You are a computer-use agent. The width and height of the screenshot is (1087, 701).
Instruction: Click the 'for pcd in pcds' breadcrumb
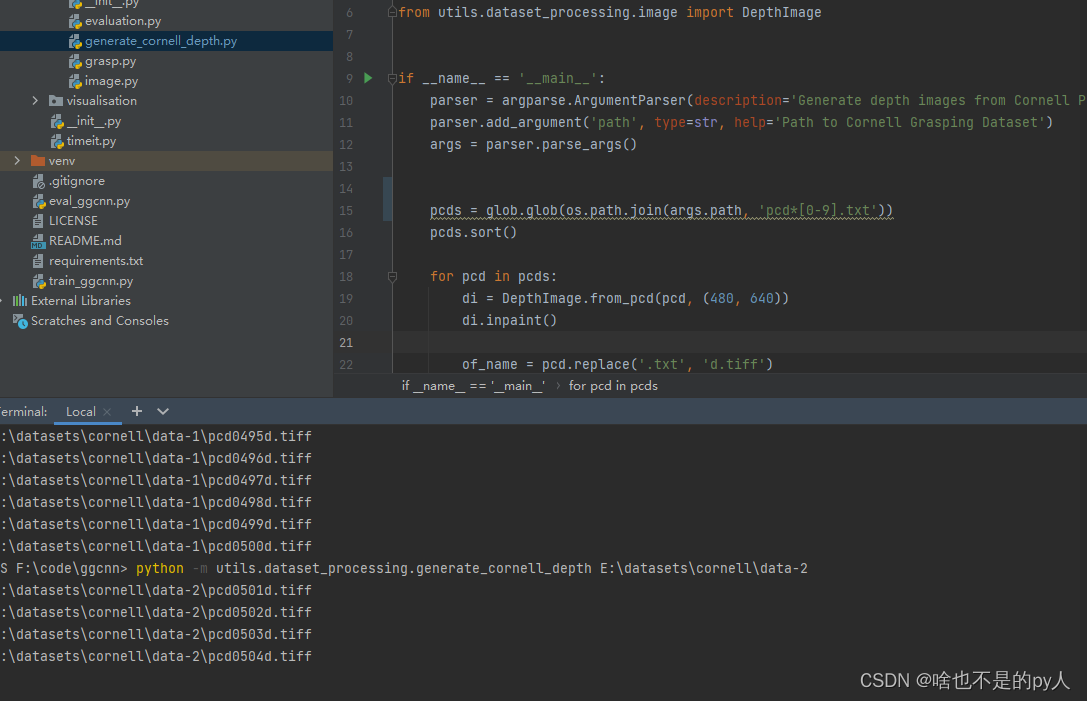[614, 385]
